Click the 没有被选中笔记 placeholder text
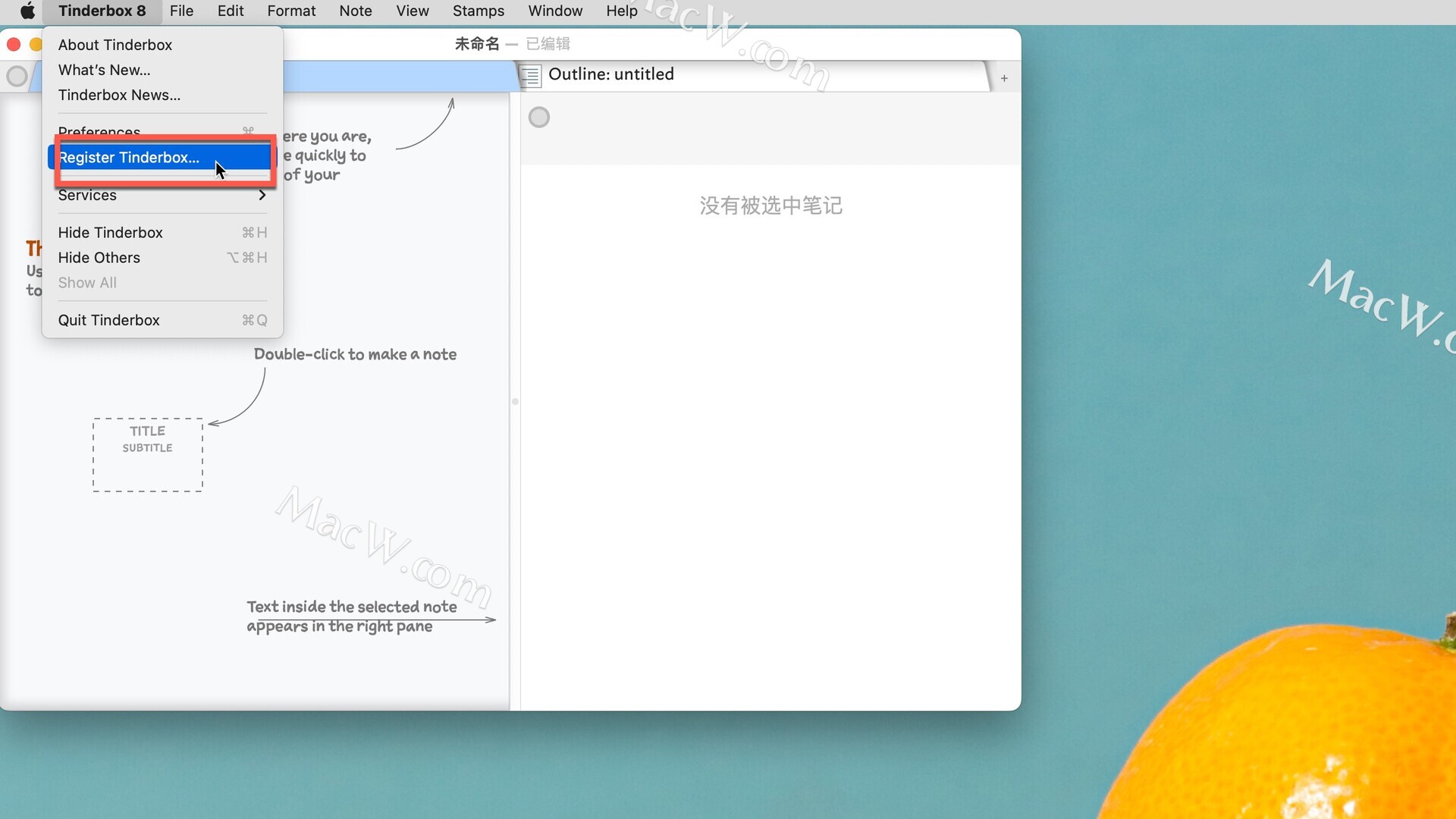The image size is (1456, 819). (x=770, y=206)
